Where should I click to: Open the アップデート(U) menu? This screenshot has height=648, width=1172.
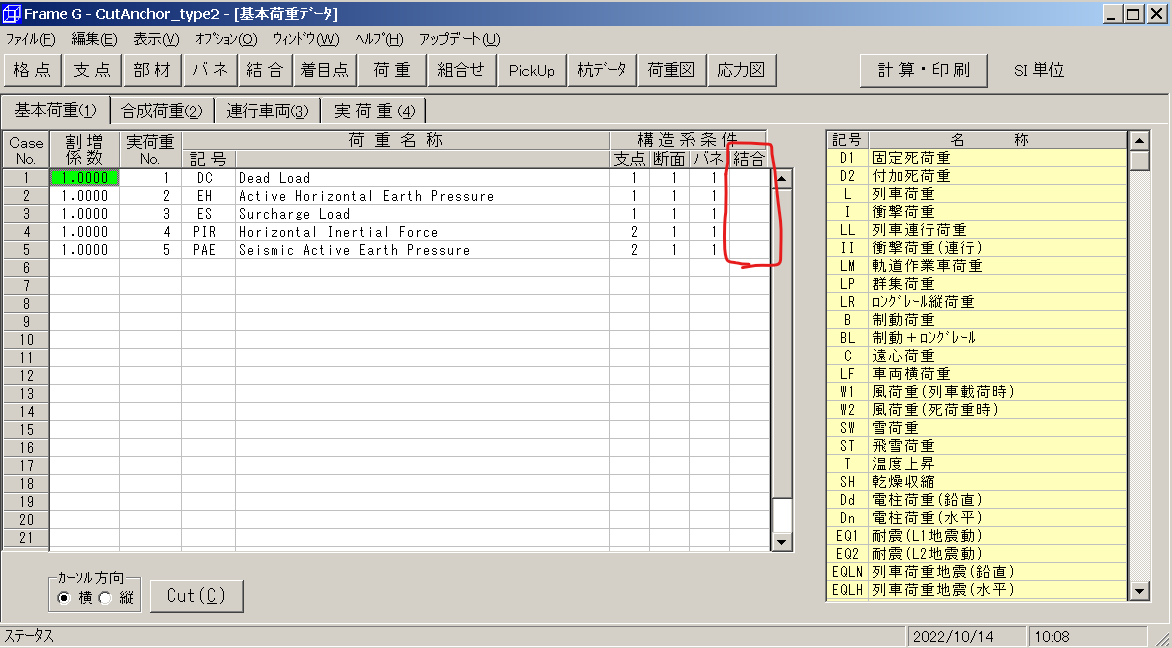[459, 40]
